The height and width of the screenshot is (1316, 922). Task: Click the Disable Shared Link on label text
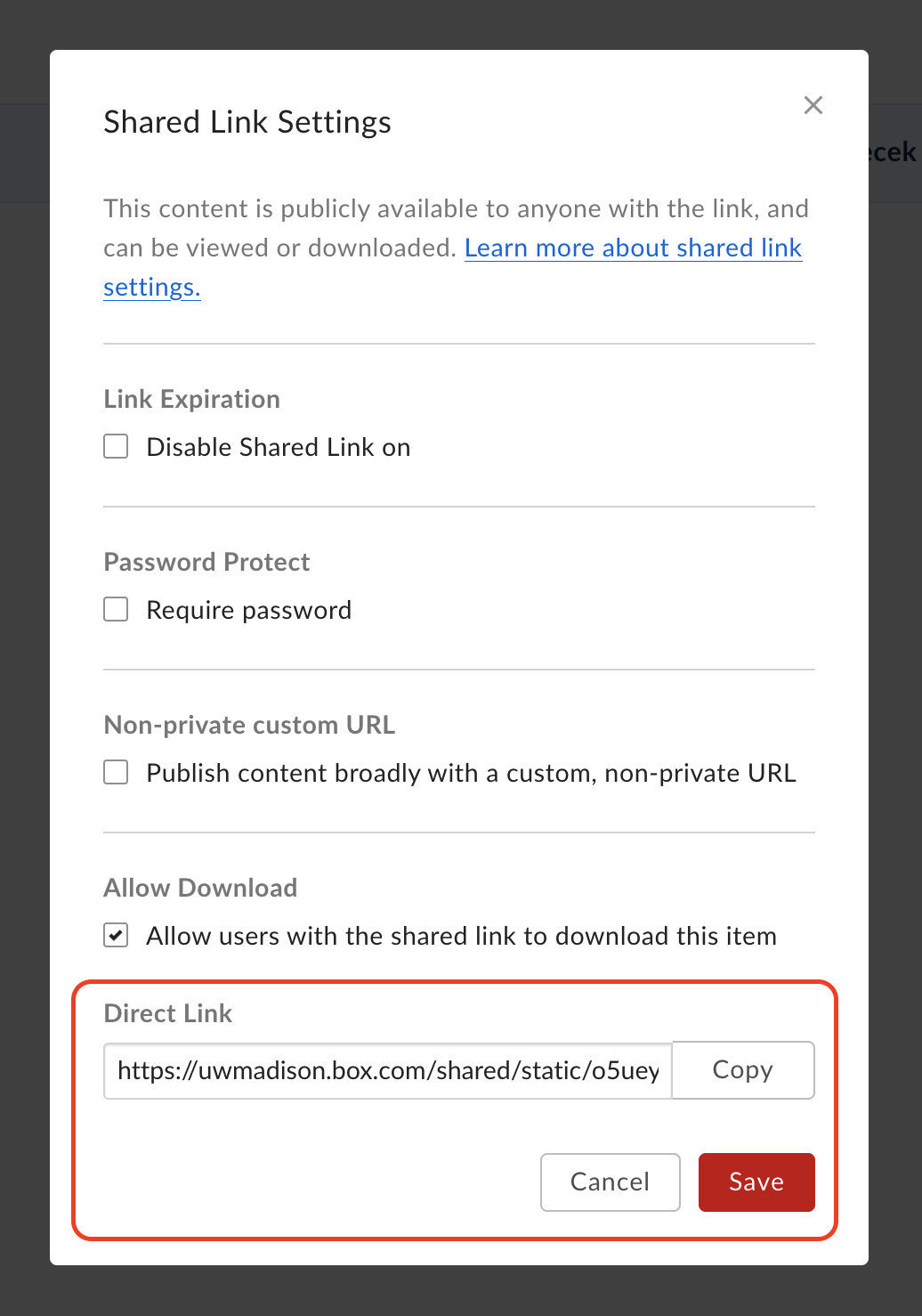tap(279, 447)
